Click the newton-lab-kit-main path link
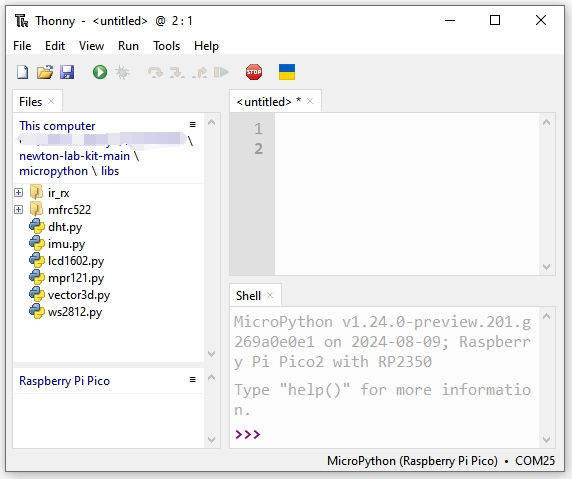 tap(74, 156)
